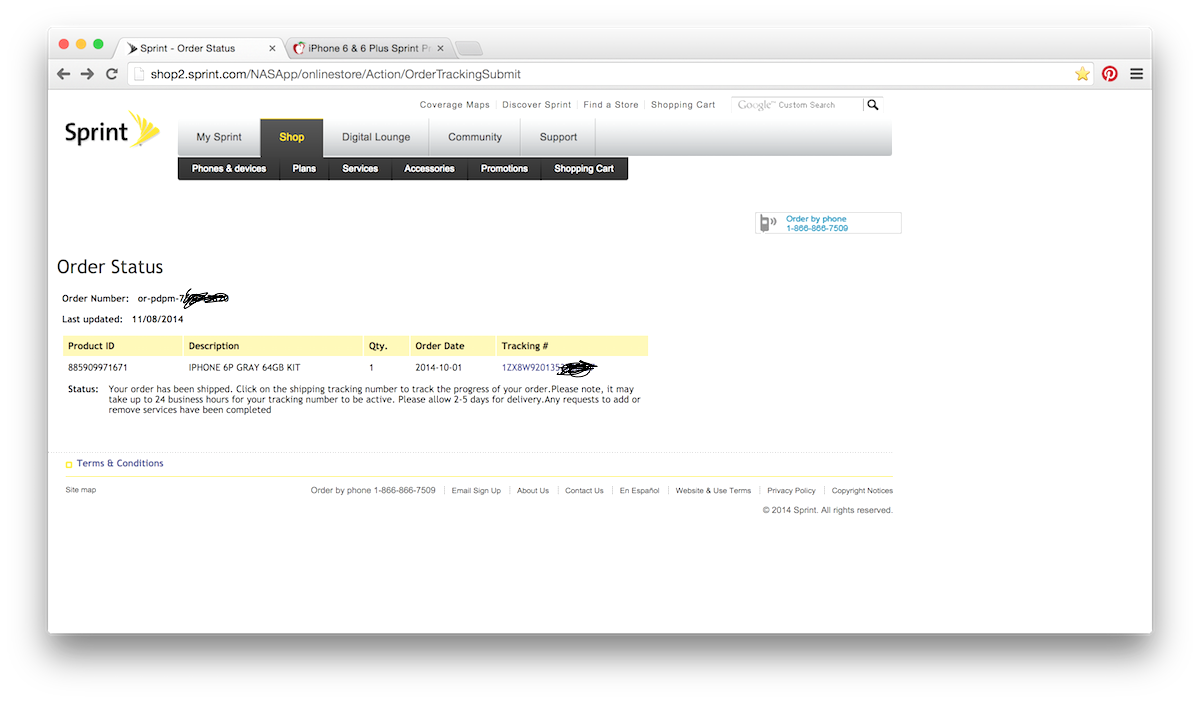The width and height of the screenshot is (1200, 702).
Task: Click the Qty. column header
Action: 377,346
